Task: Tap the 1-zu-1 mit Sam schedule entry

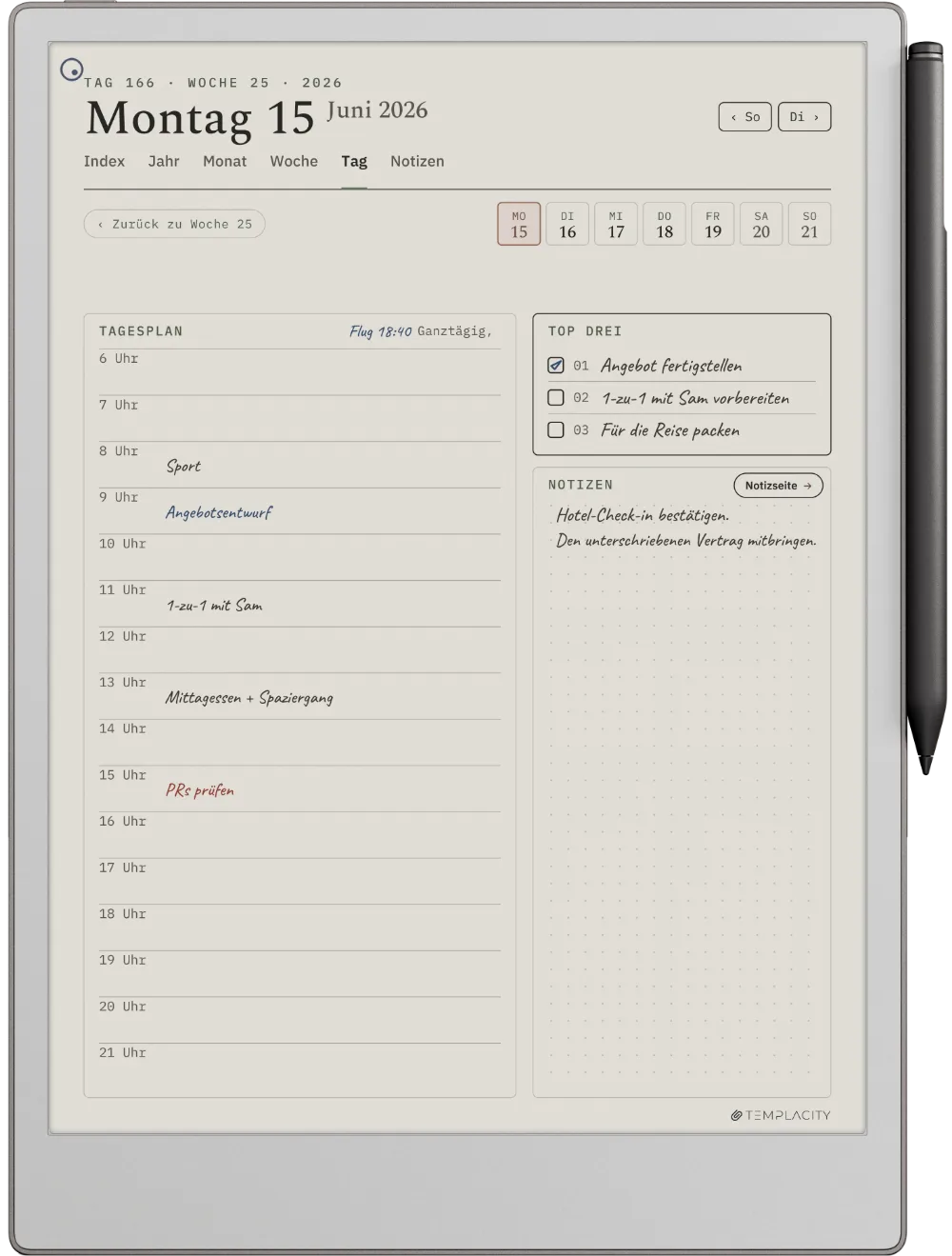Action: 214,606
